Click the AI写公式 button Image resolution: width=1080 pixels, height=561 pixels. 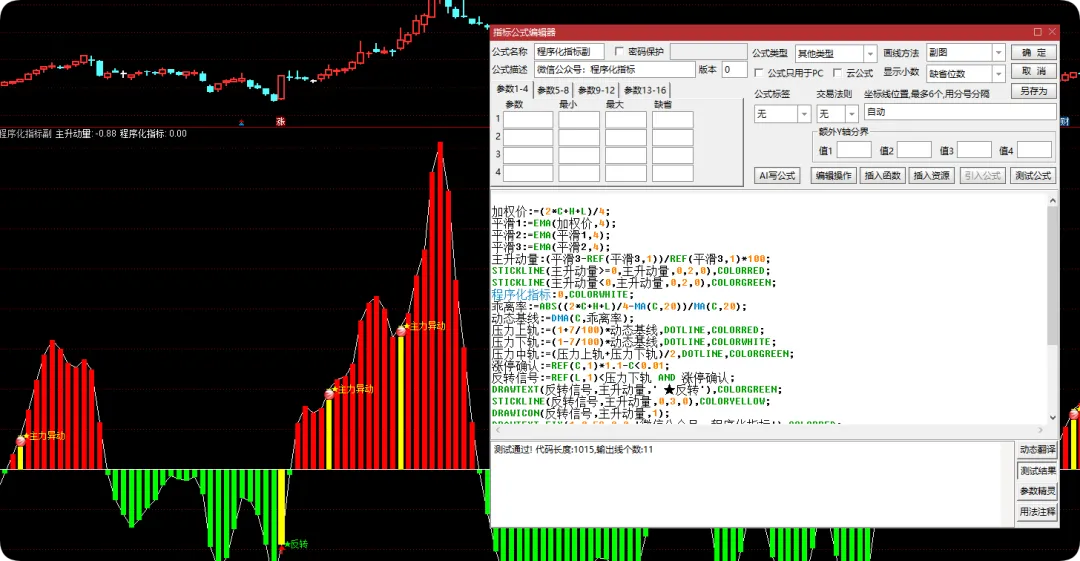click(x=777, y=176)
